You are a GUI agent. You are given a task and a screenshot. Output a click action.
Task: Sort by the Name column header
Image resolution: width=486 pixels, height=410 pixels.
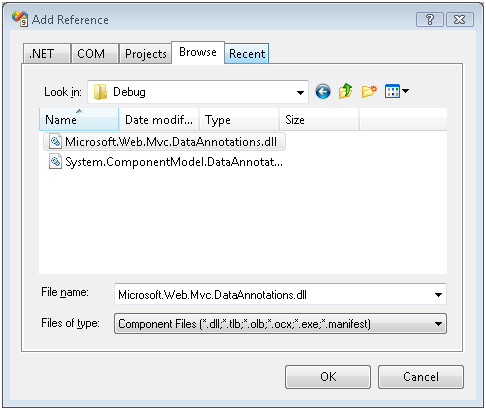[x=79, y=119]
